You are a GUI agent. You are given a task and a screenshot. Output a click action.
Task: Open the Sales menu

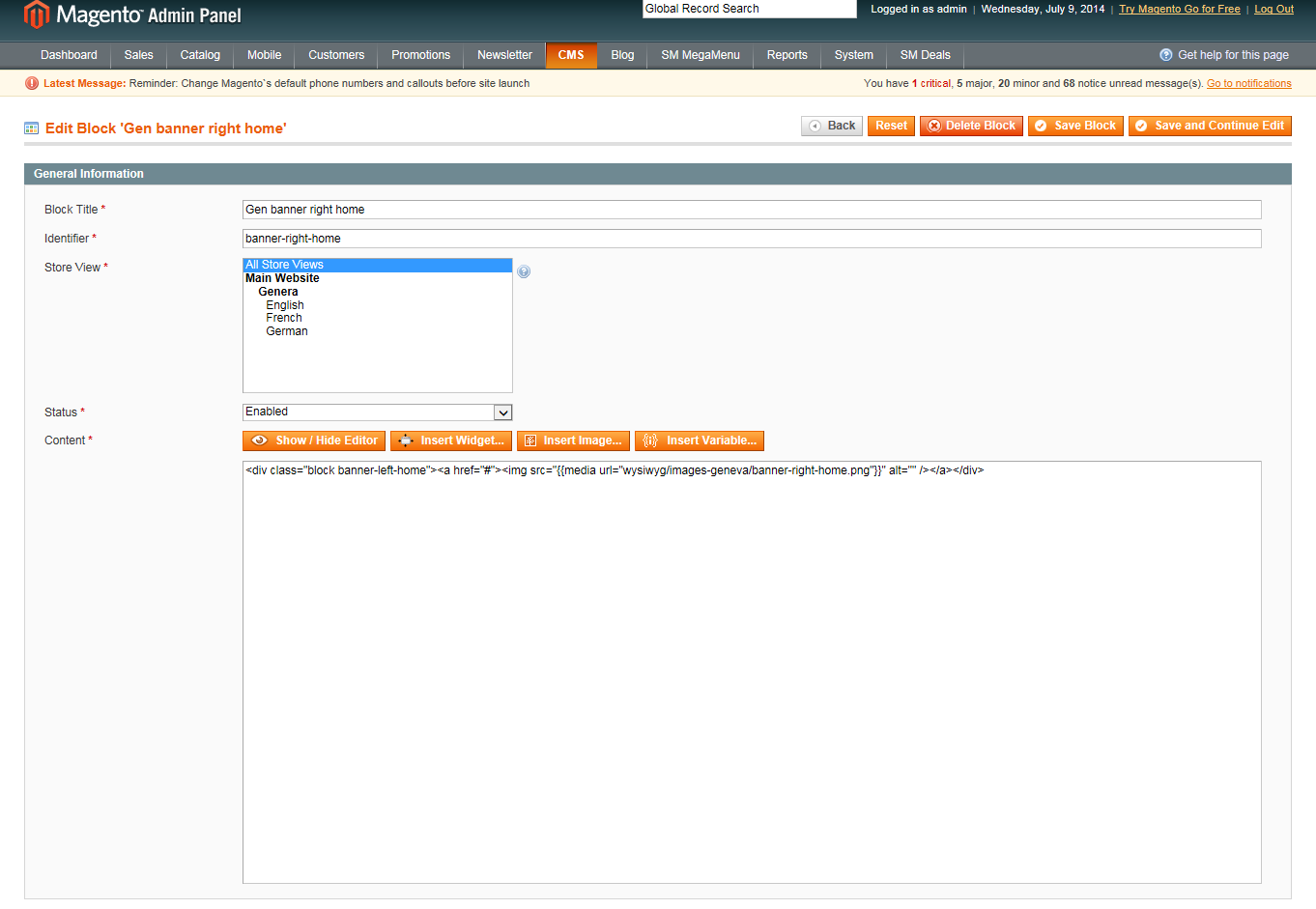pyautogui.click(x=138, y=55)
